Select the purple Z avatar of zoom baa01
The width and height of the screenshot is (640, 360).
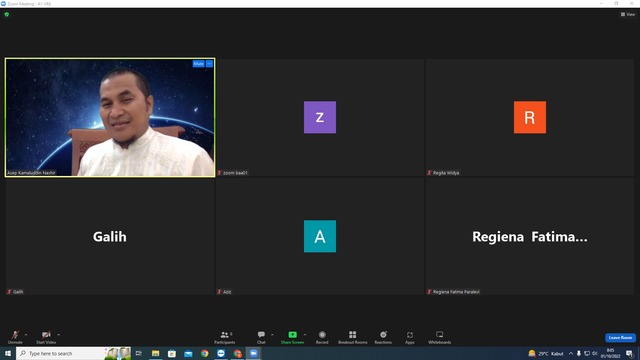(320, 117)
